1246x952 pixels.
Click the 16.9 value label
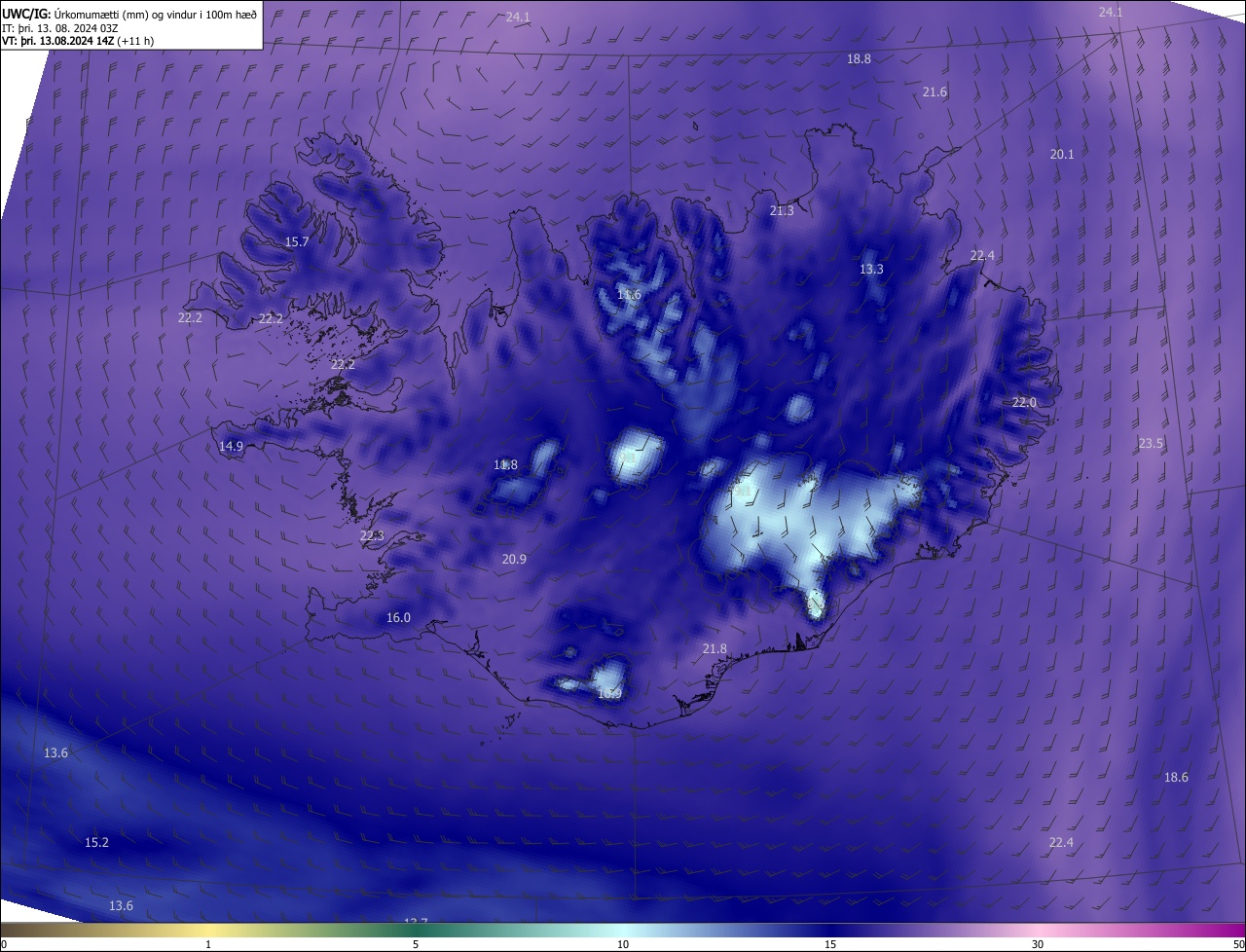(x=609, y=693)
